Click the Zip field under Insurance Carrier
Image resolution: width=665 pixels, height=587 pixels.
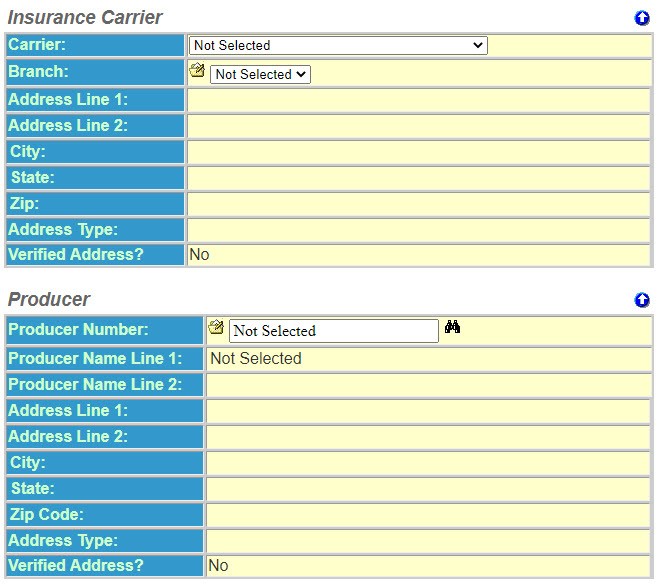(418, 203)
